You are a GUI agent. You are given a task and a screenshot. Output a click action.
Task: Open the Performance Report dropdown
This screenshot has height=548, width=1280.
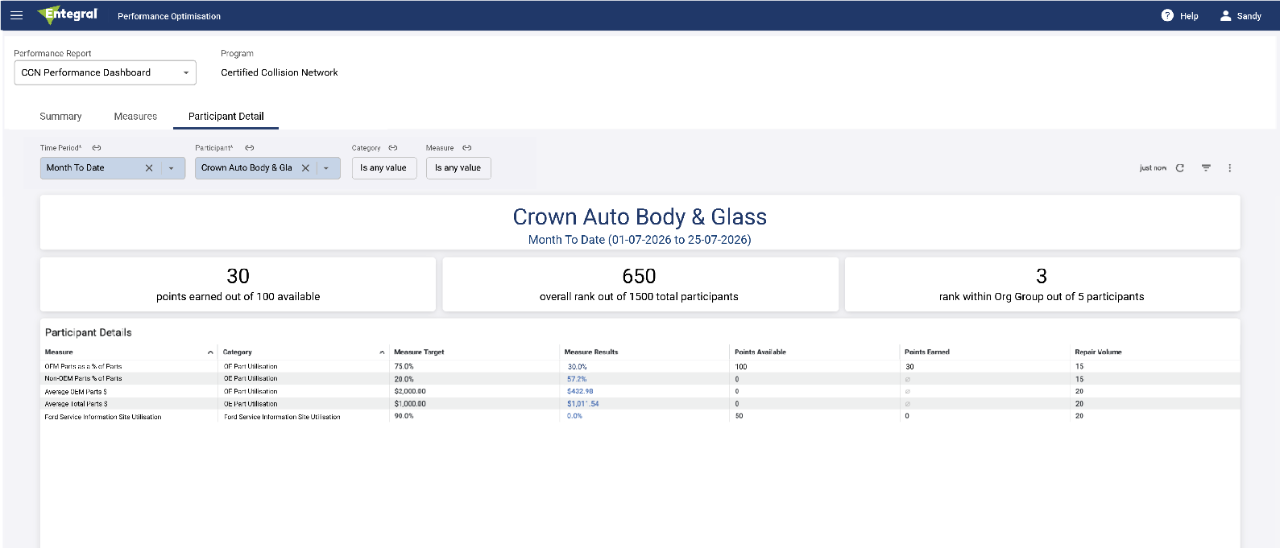105,72
